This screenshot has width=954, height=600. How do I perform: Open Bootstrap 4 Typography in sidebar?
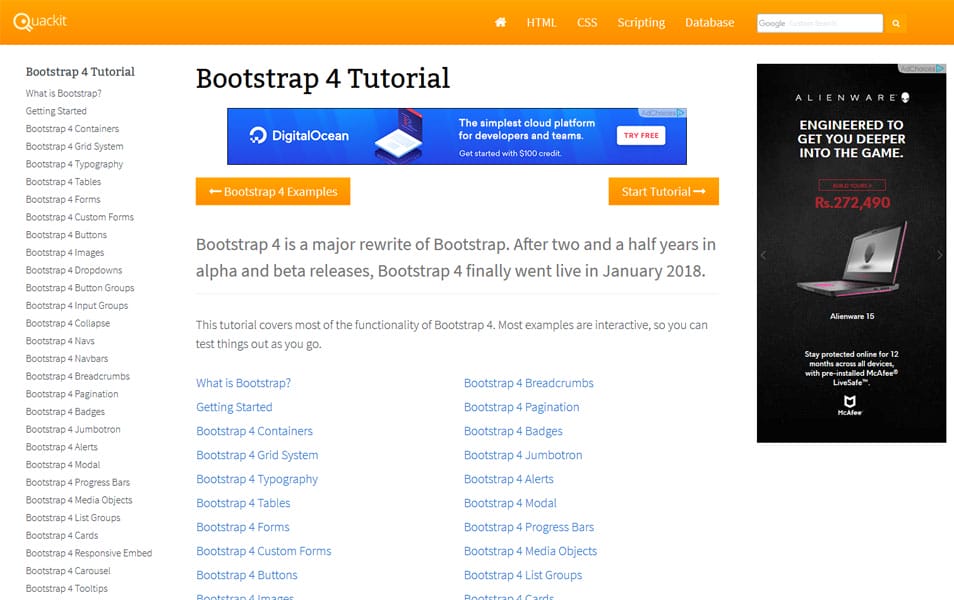pyautogui.click(x=74, y=164)
